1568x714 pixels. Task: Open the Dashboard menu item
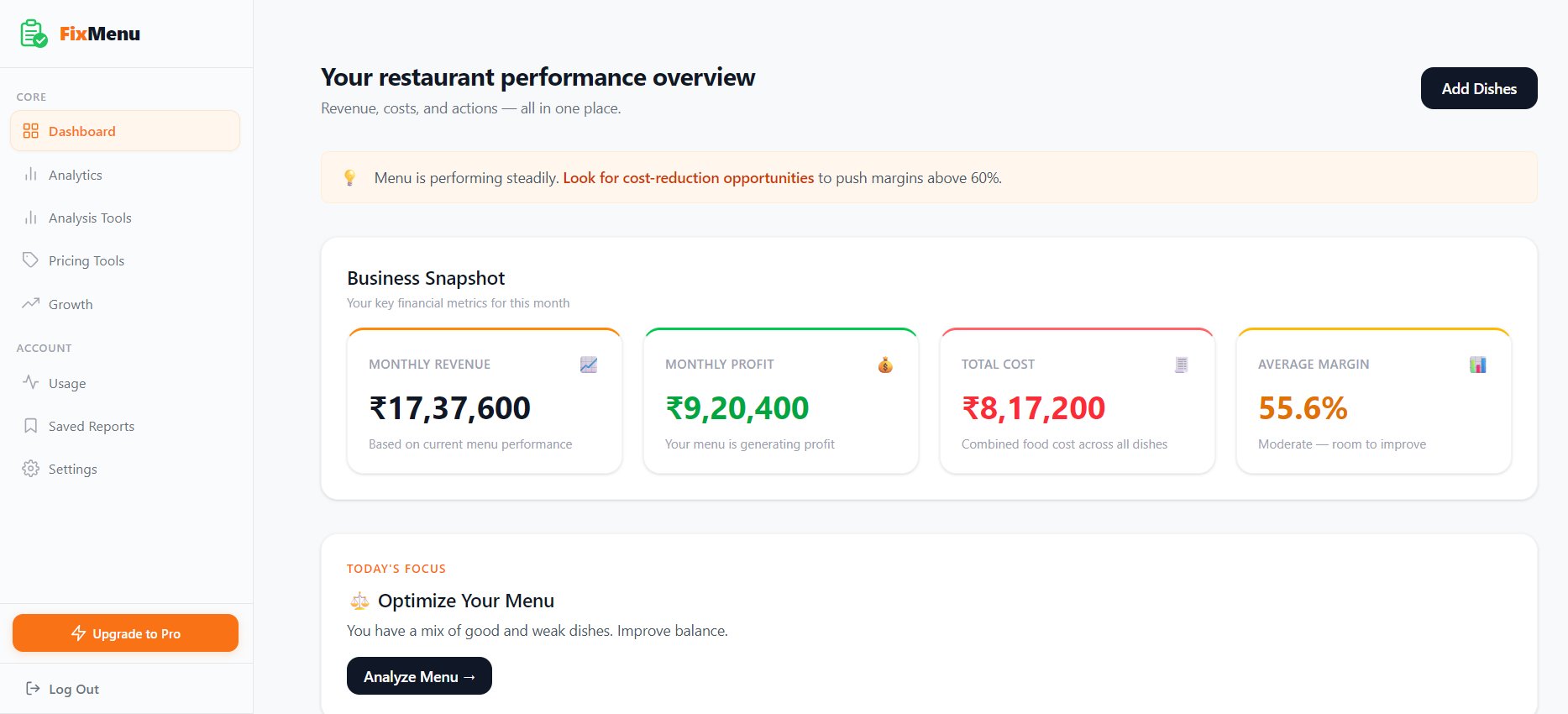pos(125,131)
